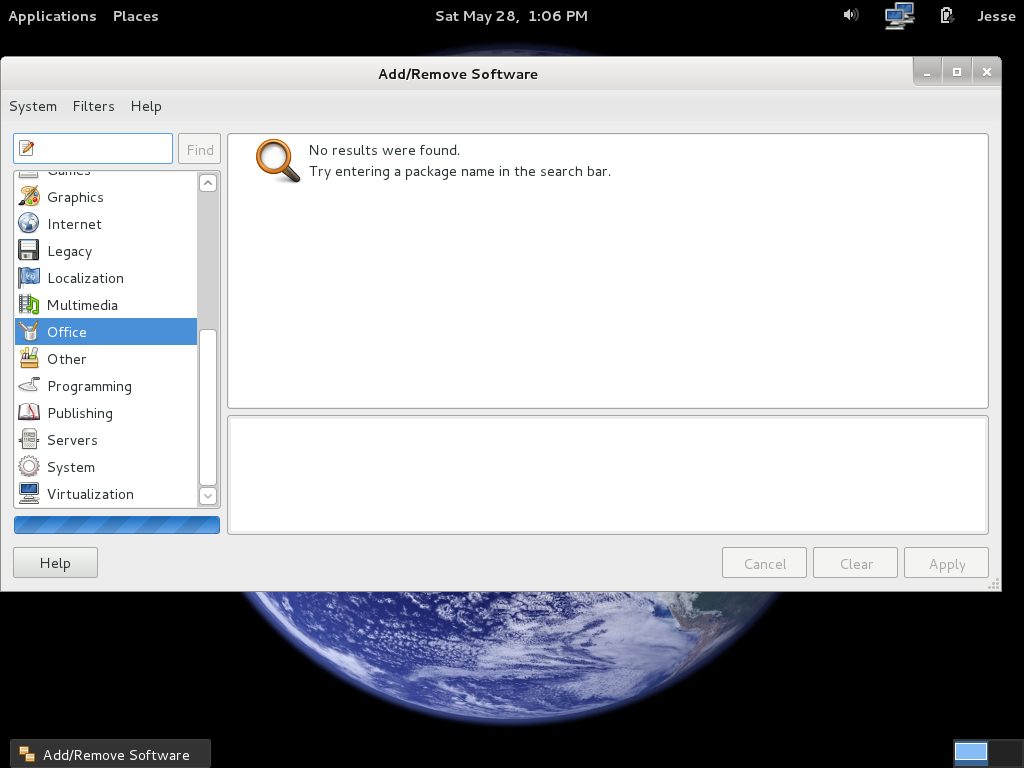The height and width of the screenshot is (768, 1024).
Task: Open the Places menu in top panel
Action: tap(136, 16)
